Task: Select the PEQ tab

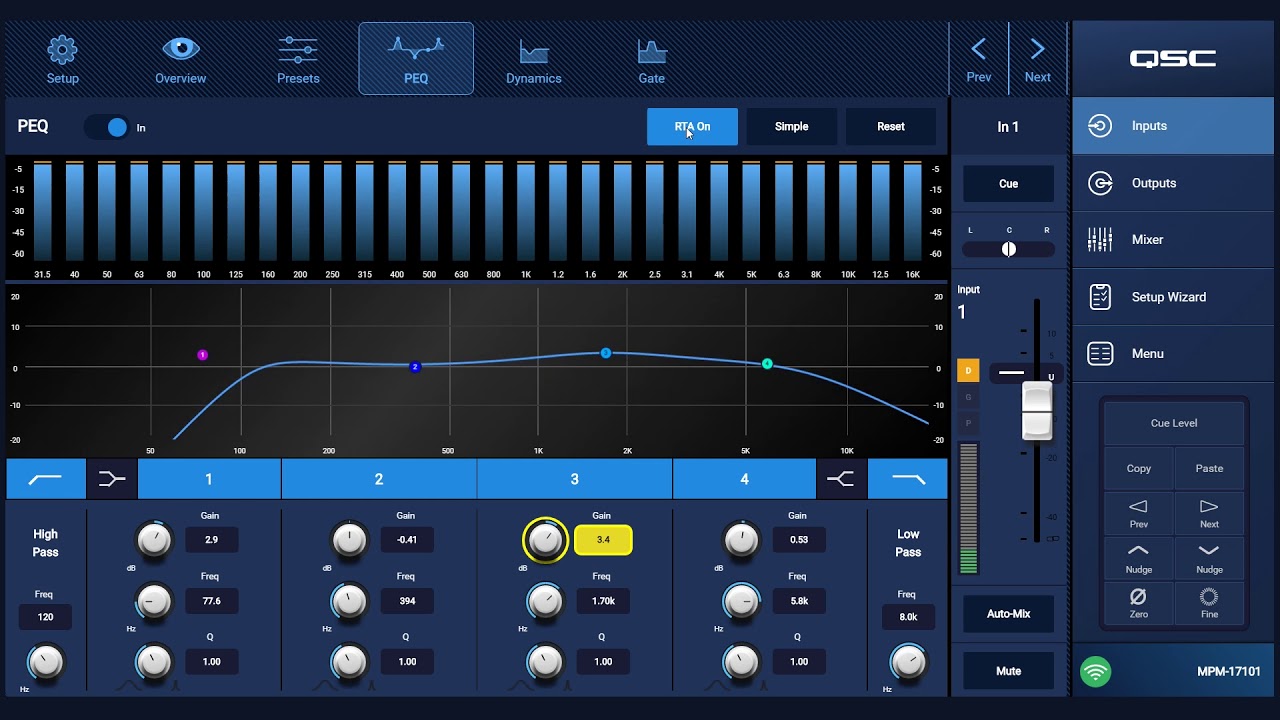Action: coord(416,59)
